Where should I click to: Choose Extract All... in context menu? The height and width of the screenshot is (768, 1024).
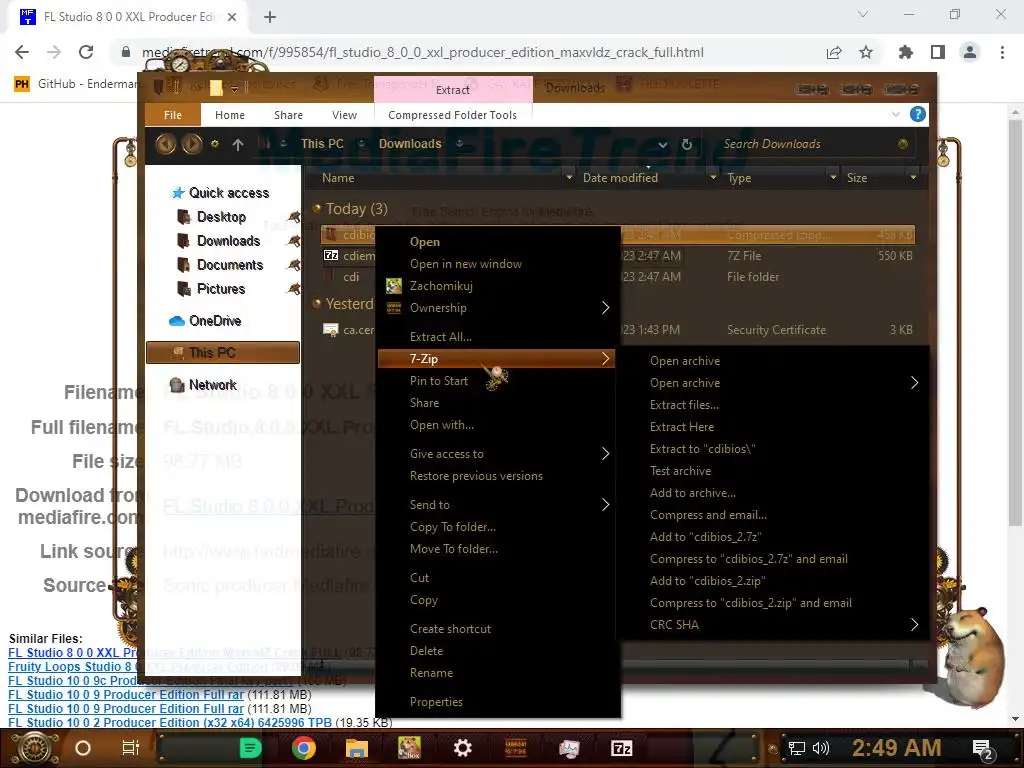440,336
